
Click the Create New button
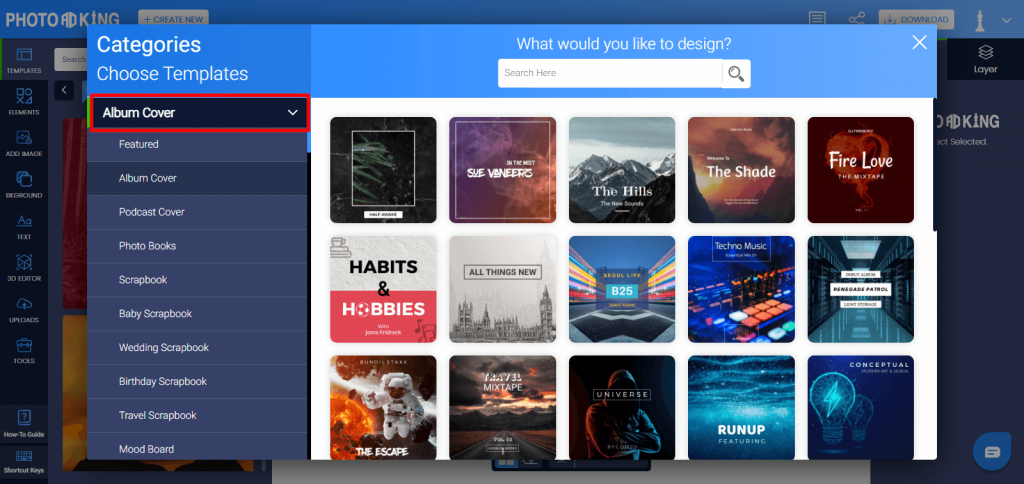click(174, 20)
